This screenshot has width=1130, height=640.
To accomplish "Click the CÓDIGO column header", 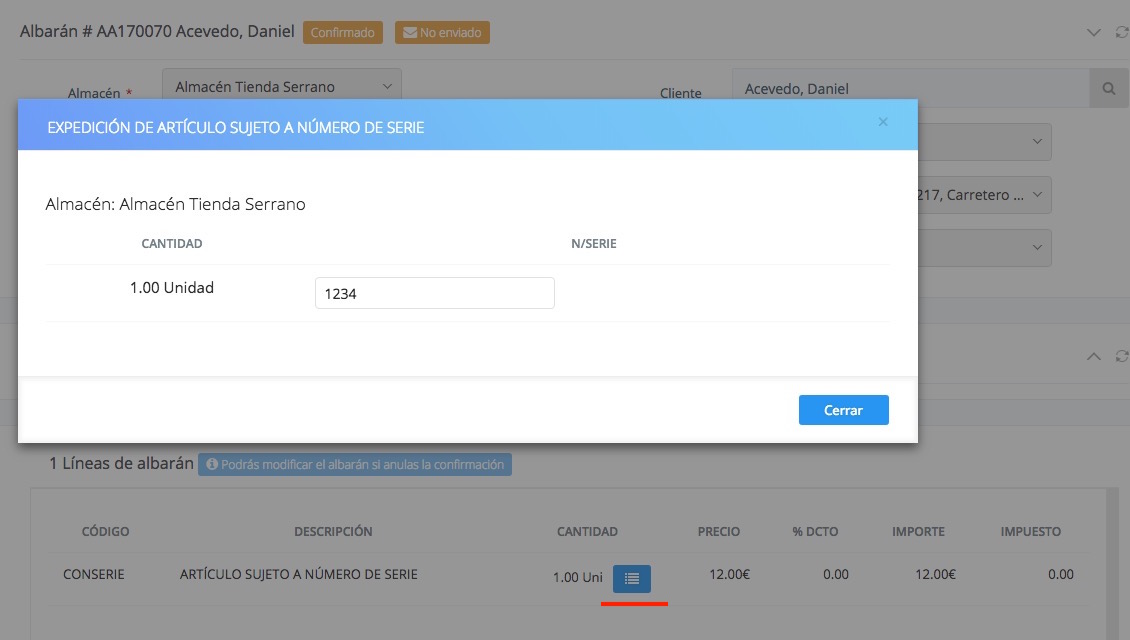I will coord(105,532).
